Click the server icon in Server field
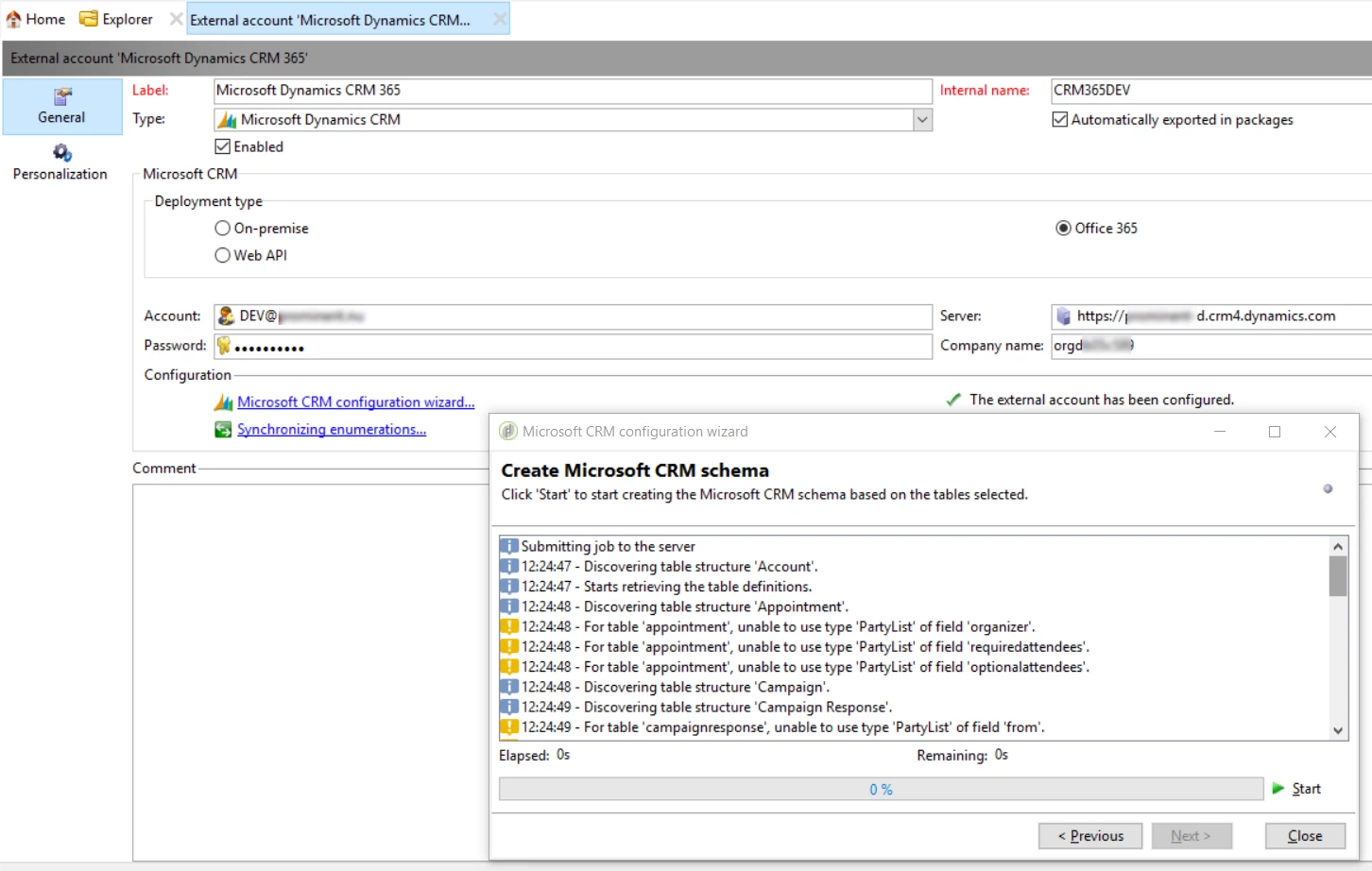 tap(1064, 316)
